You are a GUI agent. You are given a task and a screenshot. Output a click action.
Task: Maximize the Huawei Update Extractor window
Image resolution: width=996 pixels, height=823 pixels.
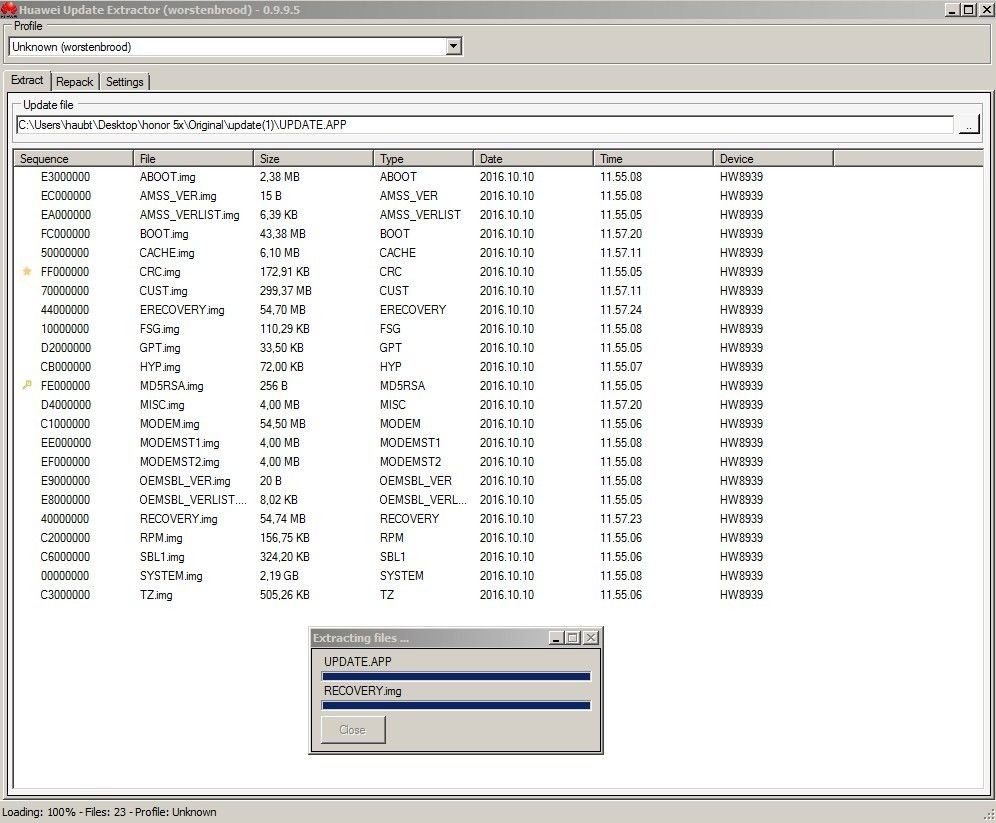pos(968,10)
